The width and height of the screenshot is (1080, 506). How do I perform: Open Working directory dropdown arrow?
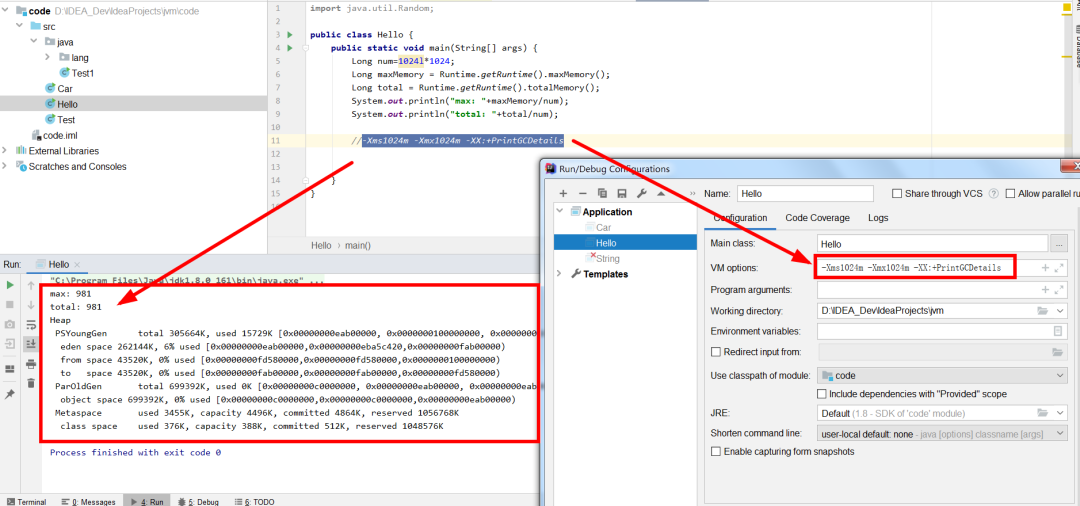(1059, 310)
